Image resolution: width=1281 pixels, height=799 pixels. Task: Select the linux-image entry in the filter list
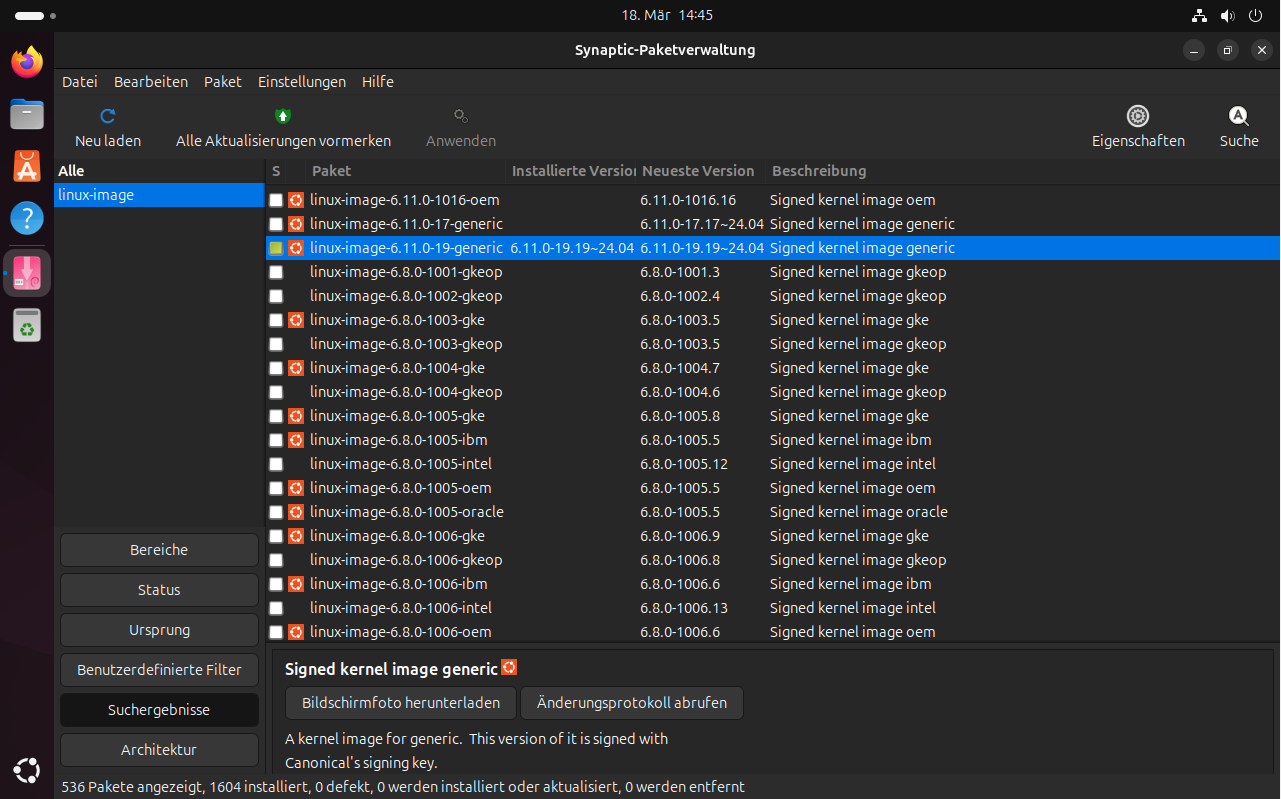(96, 195)
